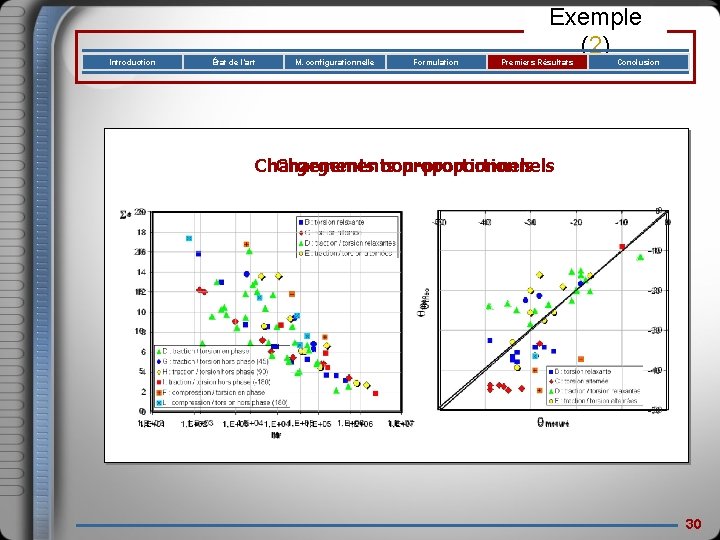Image resolution: width=720 pixels, height=540 pixels.
Task: Click 'D : torsion relaxante' in left chart legend
Action: (332, 222)
